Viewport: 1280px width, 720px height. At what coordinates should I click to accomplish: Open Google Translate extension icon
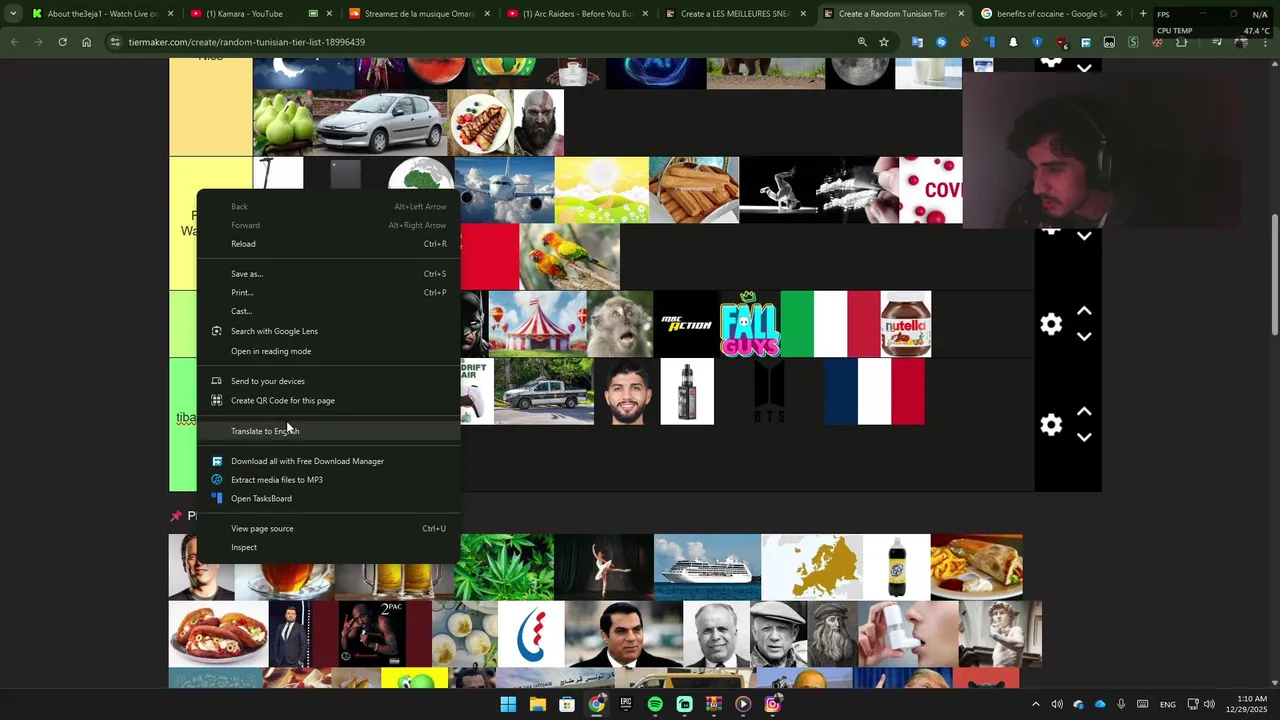[917, 42]
